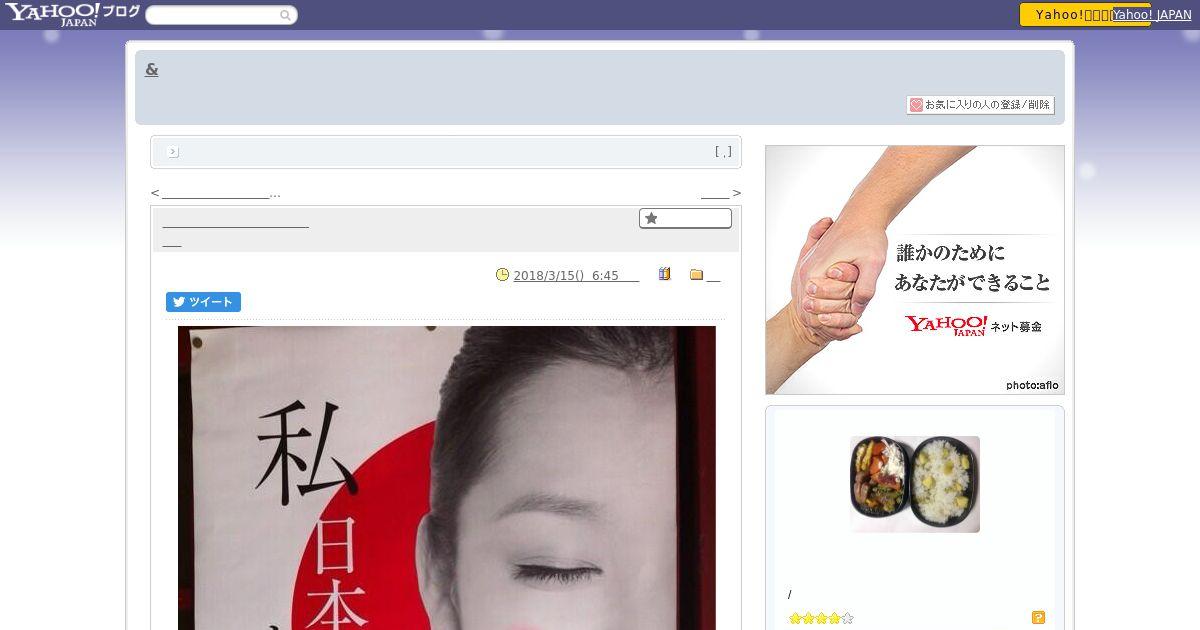Click the bracket link at breadcrumb bar right
1200x630 pixels.
click(723, 152)
